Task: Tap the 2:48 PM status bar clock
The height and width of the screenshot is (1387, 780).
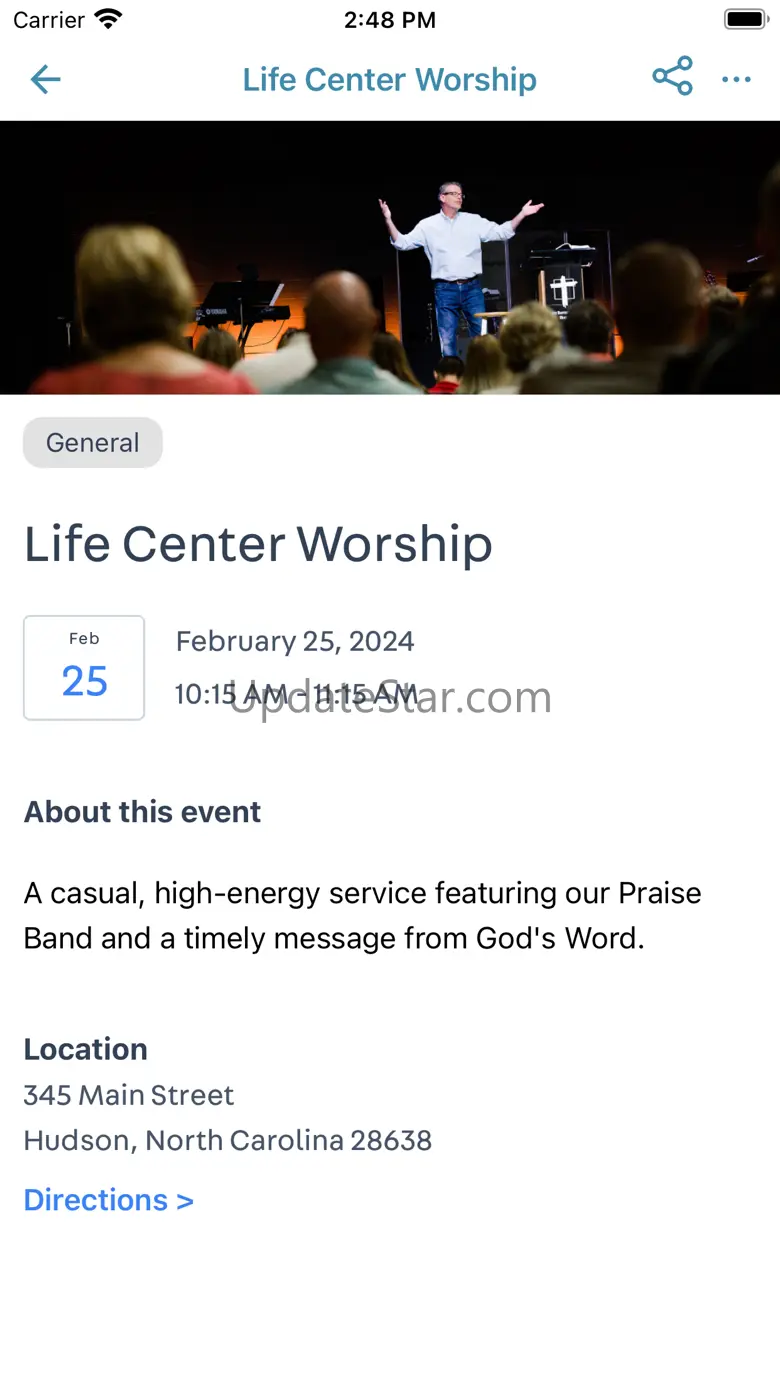Action: [390, 19]
